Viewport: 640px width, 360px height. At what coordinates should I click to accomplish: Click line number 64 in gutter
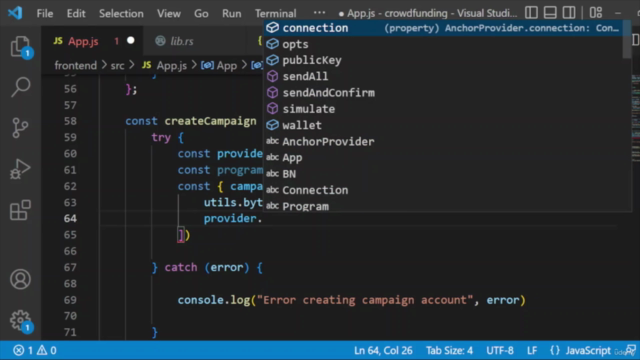[70, 219]
